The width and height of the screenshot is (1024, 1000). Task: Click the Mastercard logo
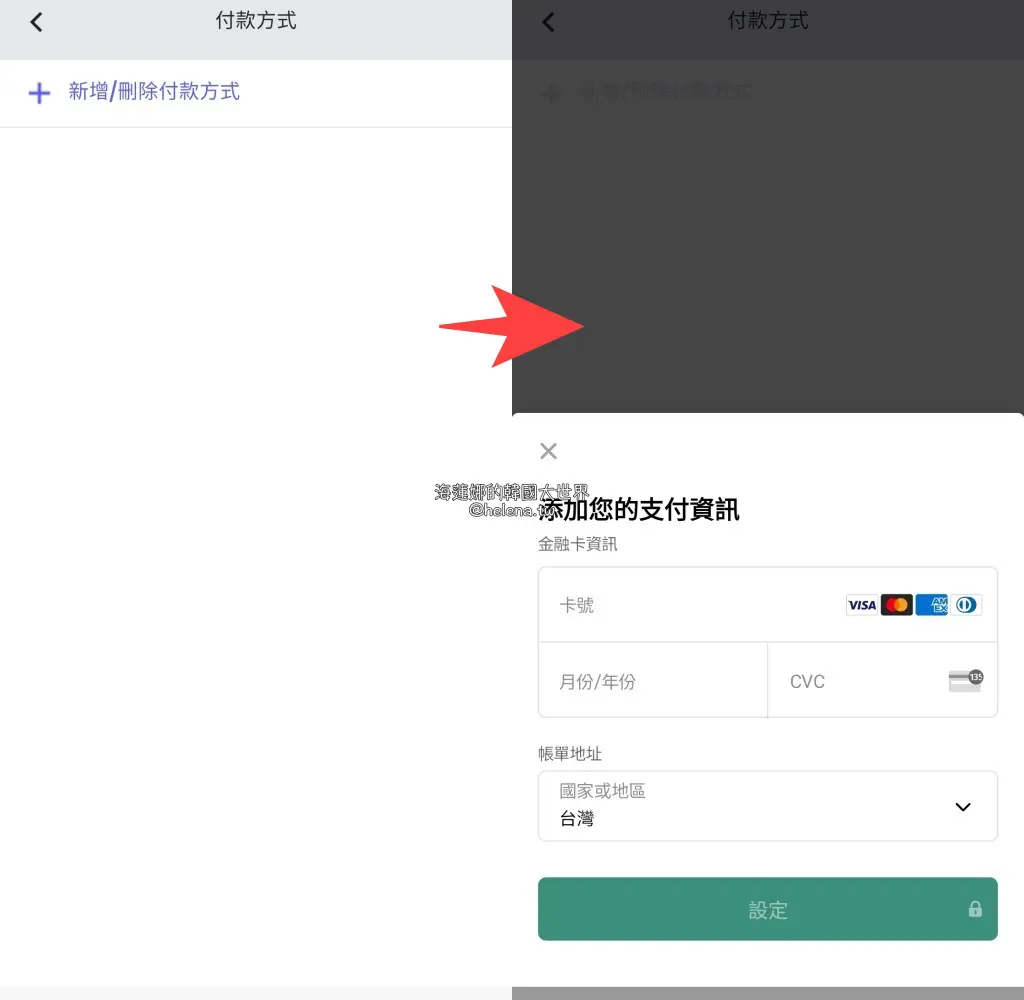pyautogui.click(x=897, y=605)
